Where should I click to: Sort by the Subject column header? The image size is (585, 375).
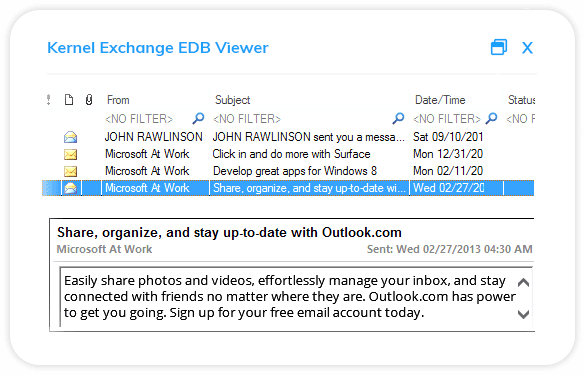232,100
